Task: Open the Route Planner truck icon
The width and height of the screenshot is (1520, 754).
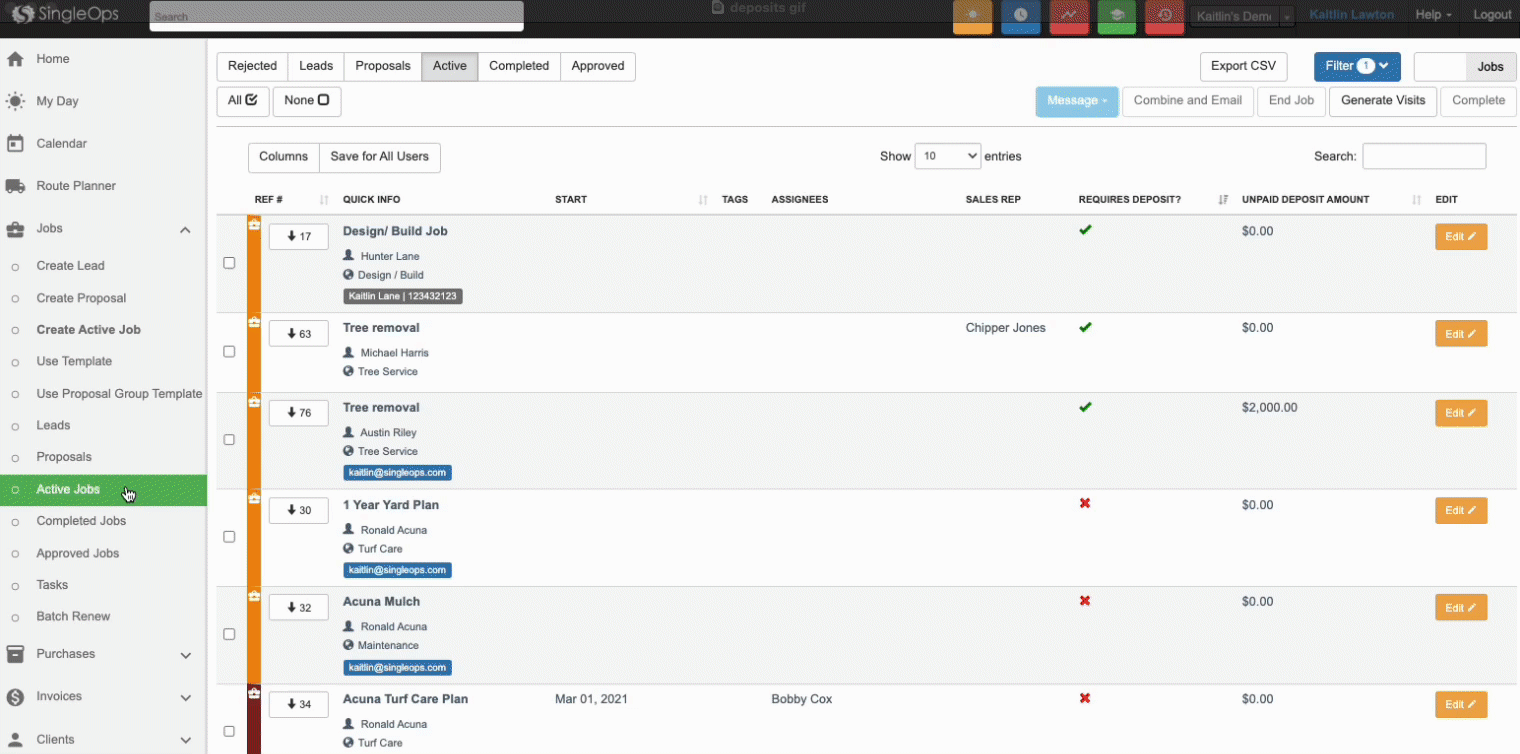Action: click(15, 186)
